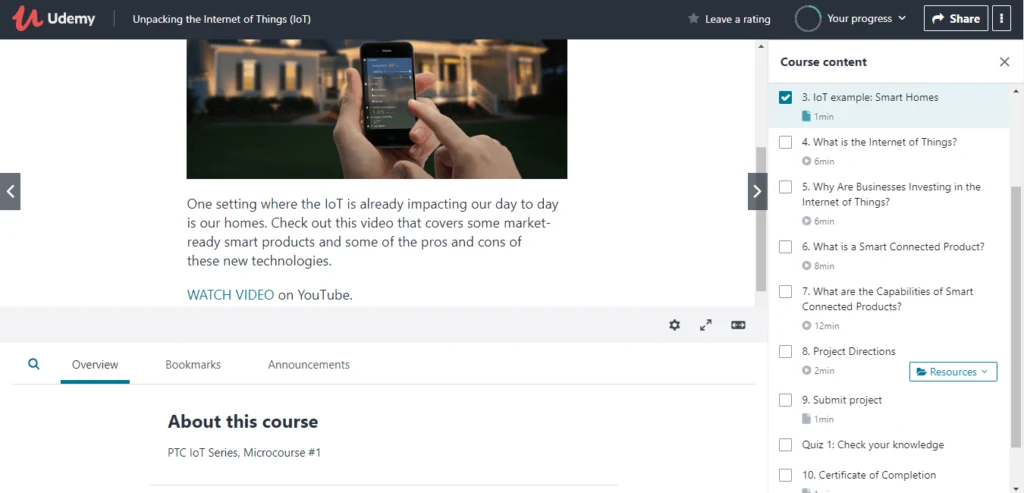Open lecture 6 What is a Smart Connected Product
This screenshot has width=1024, height=493.
click(893, 246)
